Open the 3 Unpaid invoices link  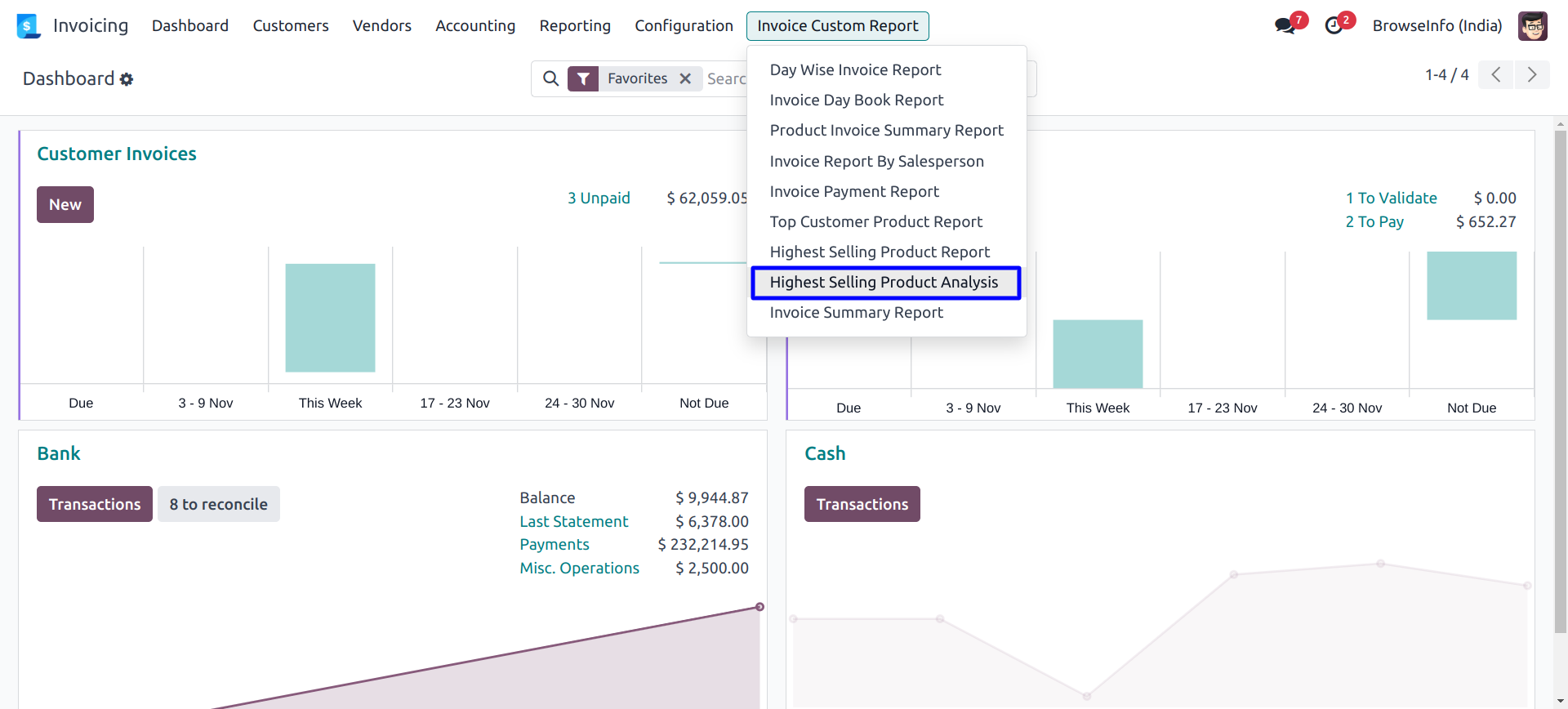(599, 198)
